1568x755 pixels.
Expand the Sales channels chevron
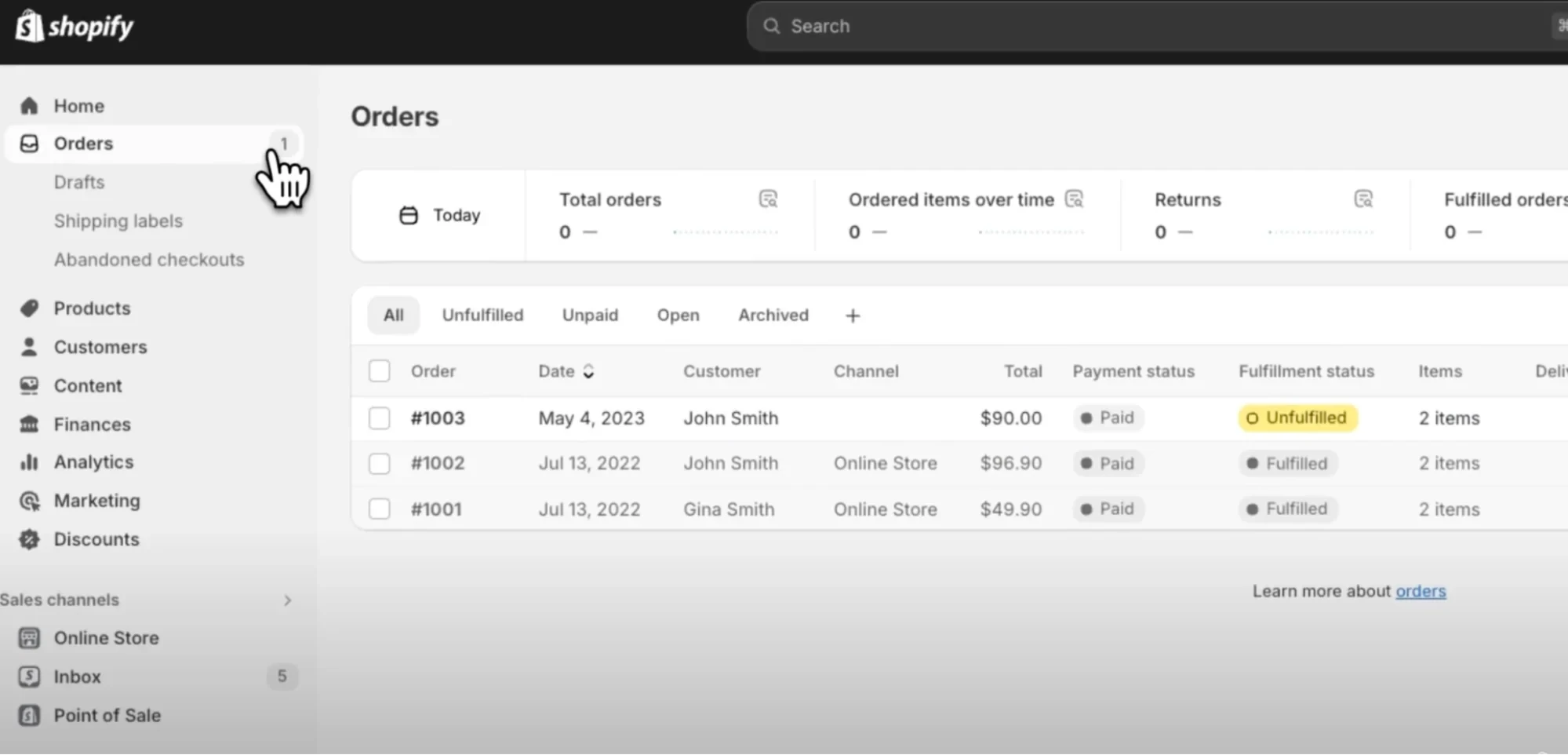287,600
